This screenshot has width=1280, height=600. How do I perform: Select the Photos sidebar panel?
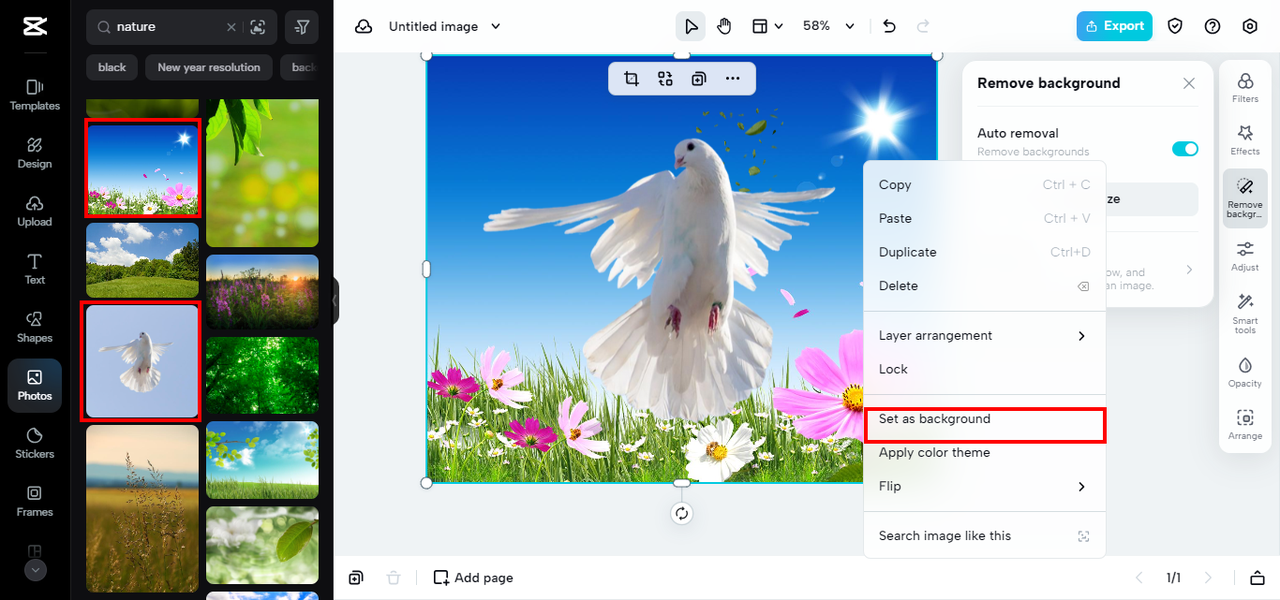pos(34,385)
